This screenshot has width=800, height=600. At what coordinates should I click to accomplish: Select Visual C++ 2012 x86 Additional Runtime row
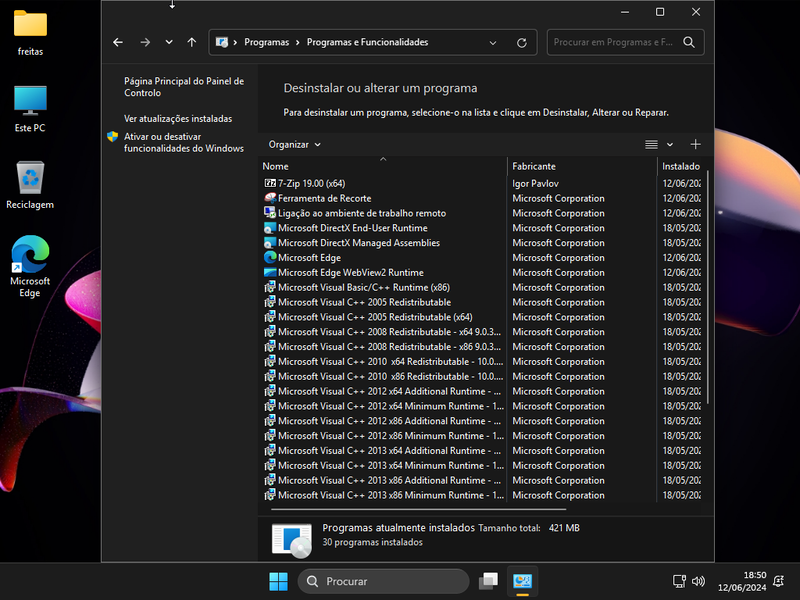(482, 421)
